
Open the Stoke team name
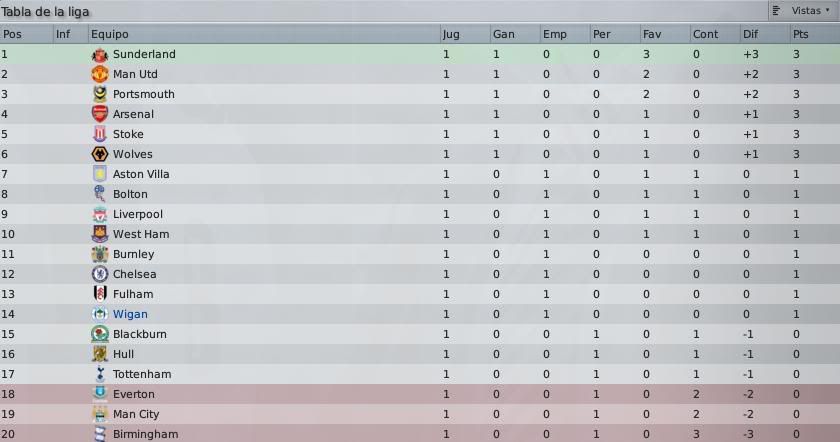pyautogui.click(x=128, y=134)
